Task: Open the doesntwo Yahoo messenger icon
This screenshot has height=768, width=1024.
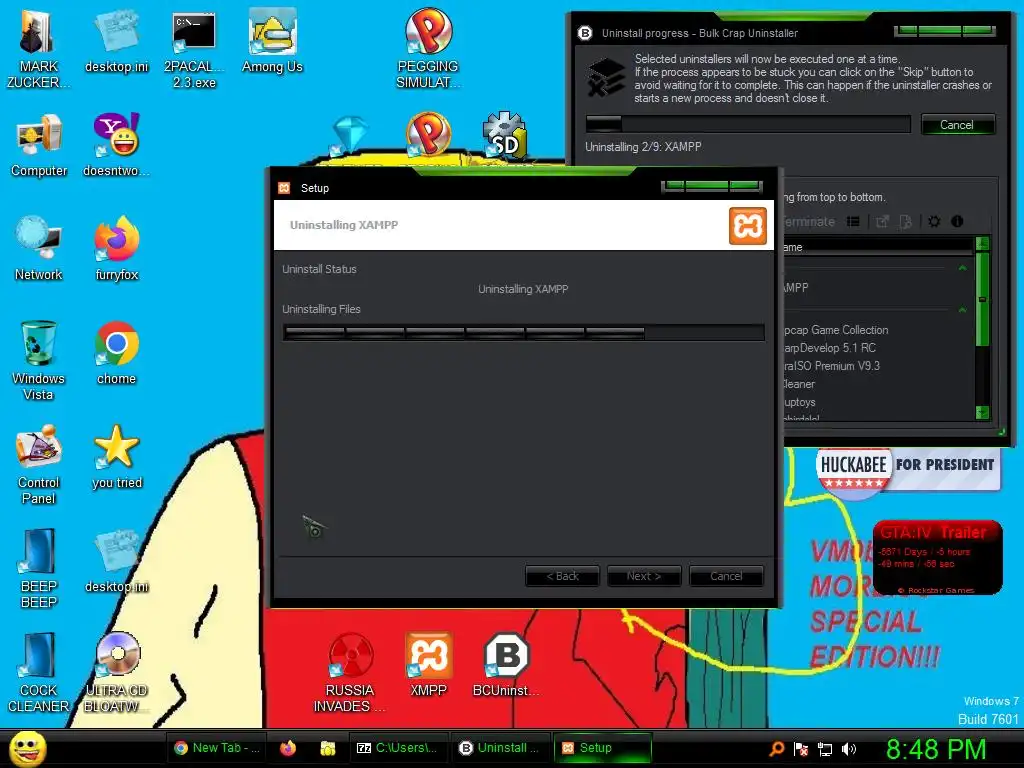Action: click(x=116, y=145)
